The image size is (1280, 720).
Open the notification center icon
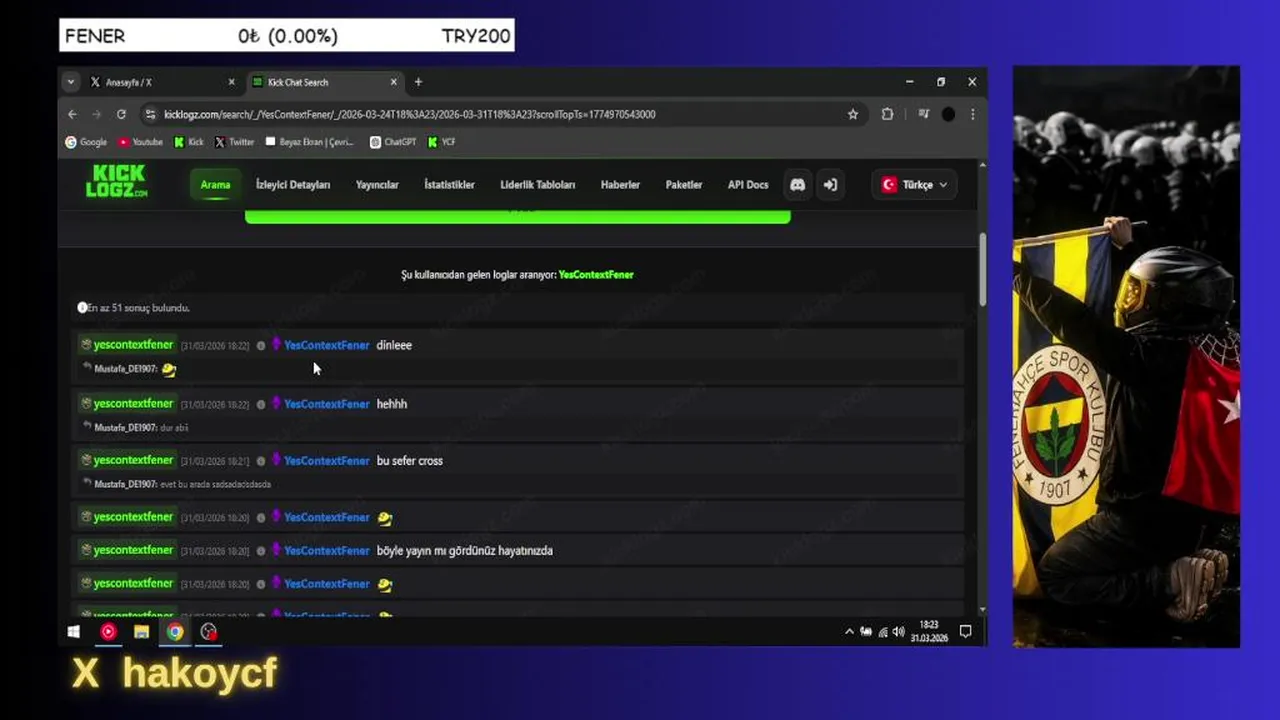pos(965,632)
